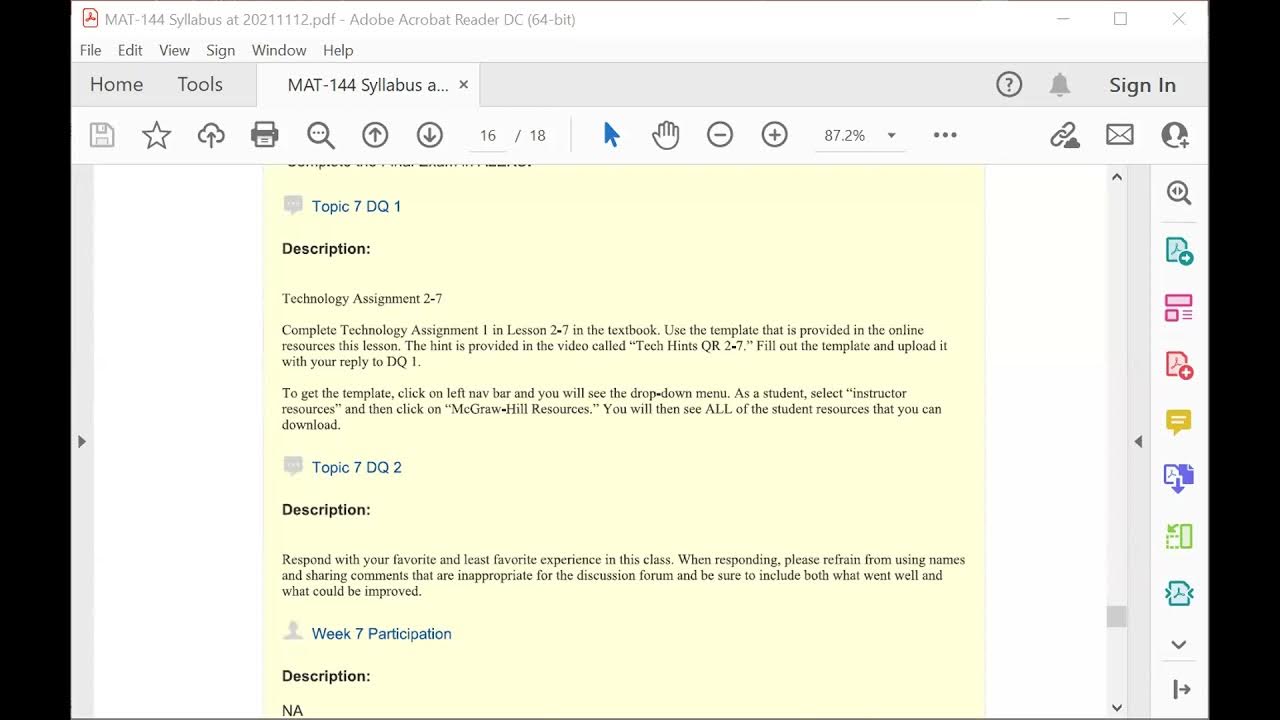The height and width of the screenshot is (720, 1280).
Task: Open the search tool in right pane
Action: pos(1179,193)
